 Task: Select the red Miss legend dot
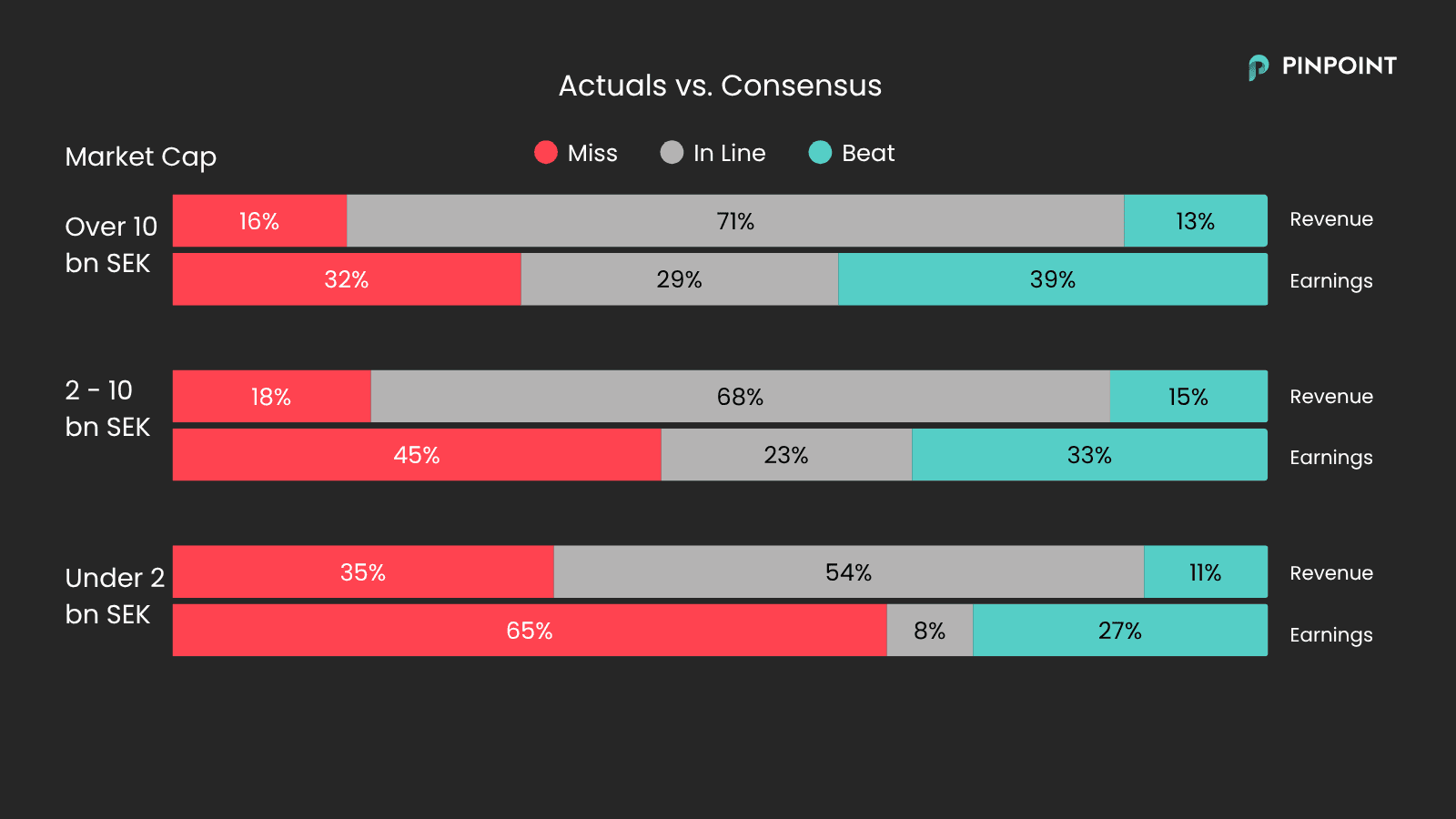pos(546,152)
